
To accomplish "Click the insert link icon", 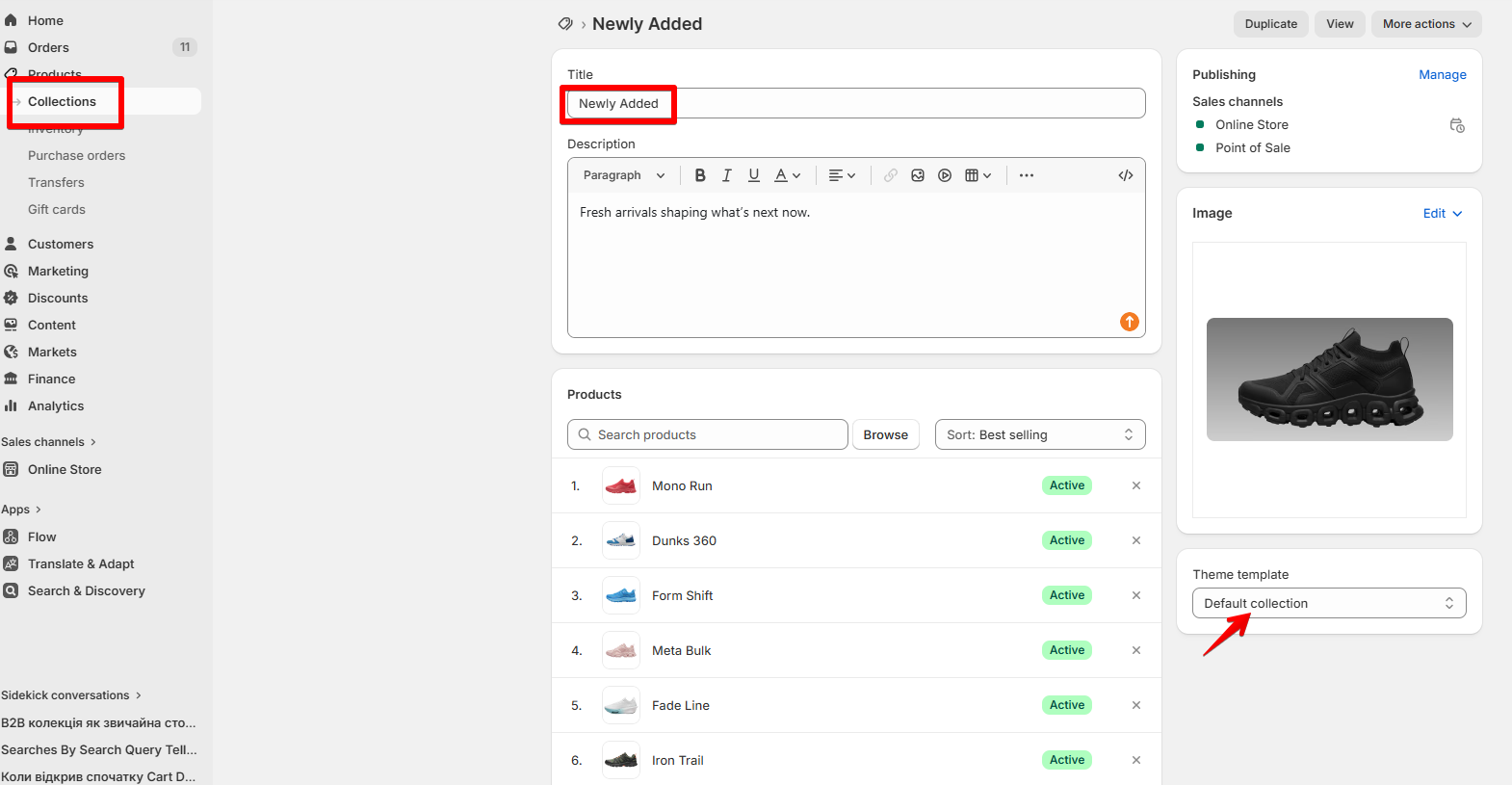I will coord(891,175).
